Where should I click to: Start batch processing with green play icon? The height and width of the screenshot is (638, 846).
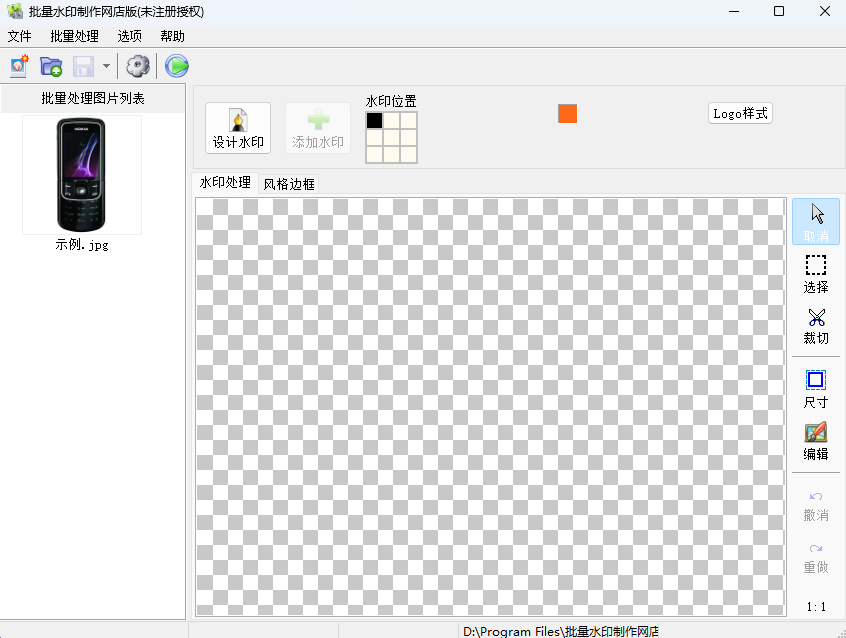tap(176, 66)
